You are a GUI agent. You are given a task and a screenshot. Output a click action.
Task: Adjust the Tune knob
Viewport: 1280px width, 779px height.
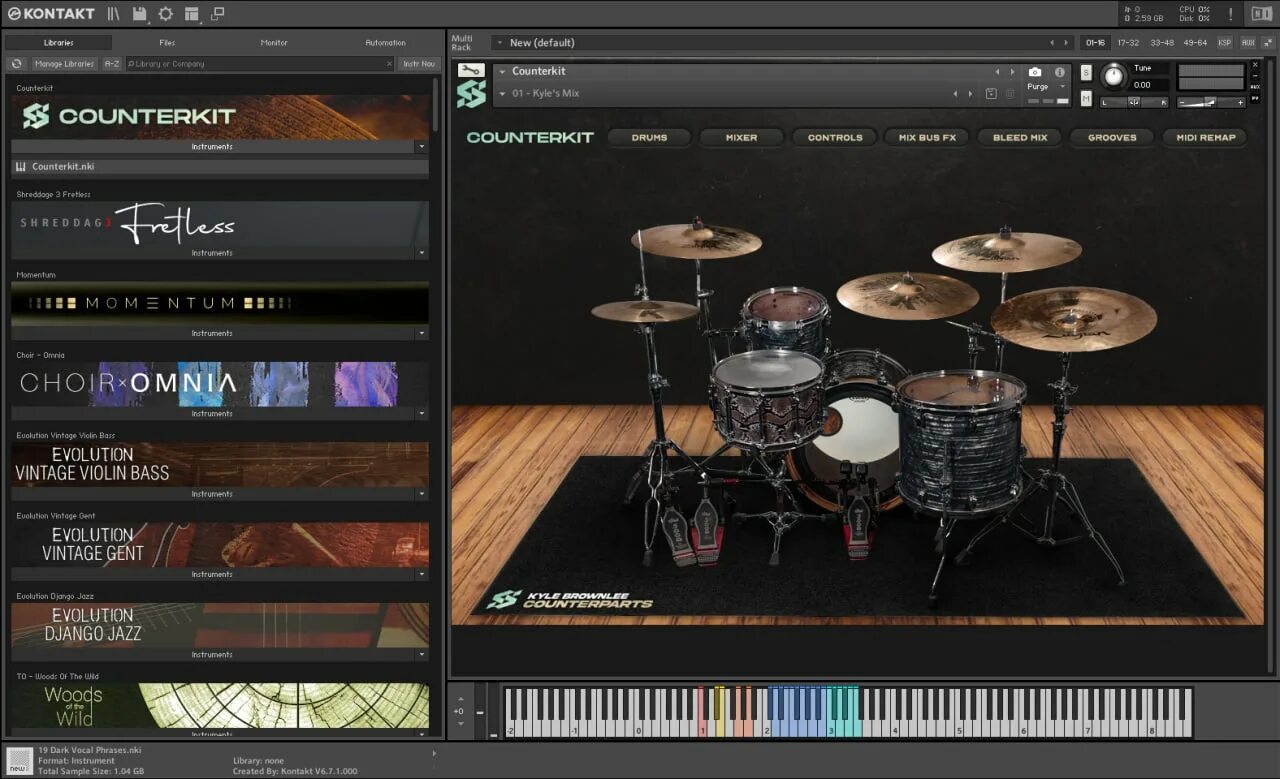coord(1112,76)
